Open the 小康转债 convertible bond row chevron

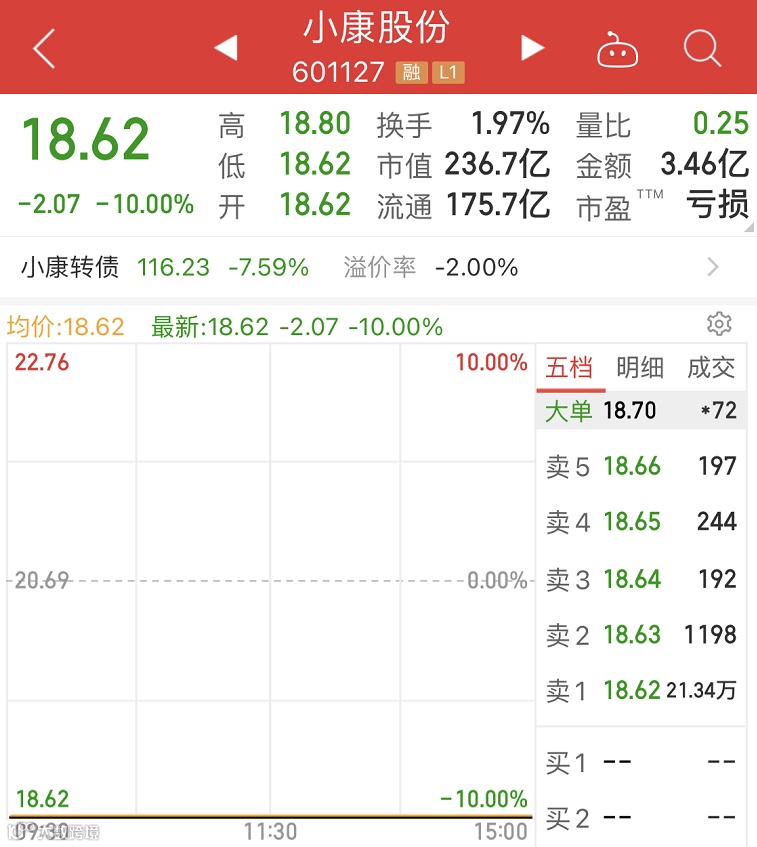click(x=713, y=267)
